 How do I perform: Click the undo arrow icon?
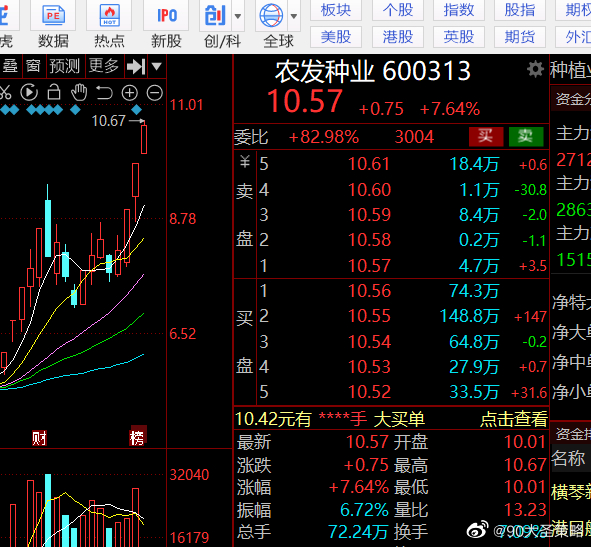click(x=104, y=93)
